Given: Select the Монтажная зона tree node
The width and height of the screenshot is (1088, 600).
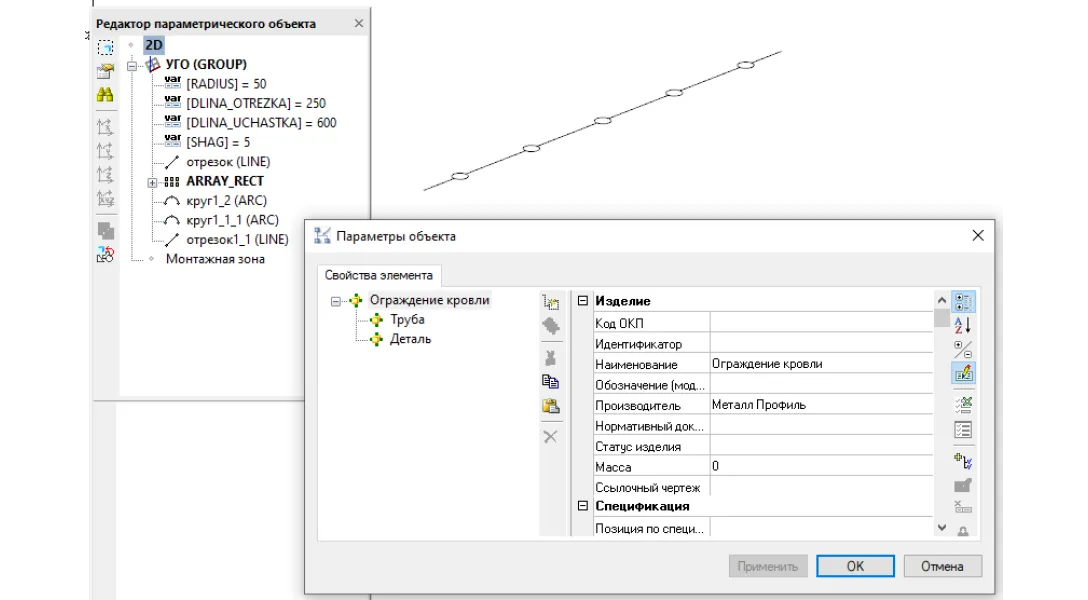Looking at the screenshot, I should pyautogui.click(x=215, y=259).
